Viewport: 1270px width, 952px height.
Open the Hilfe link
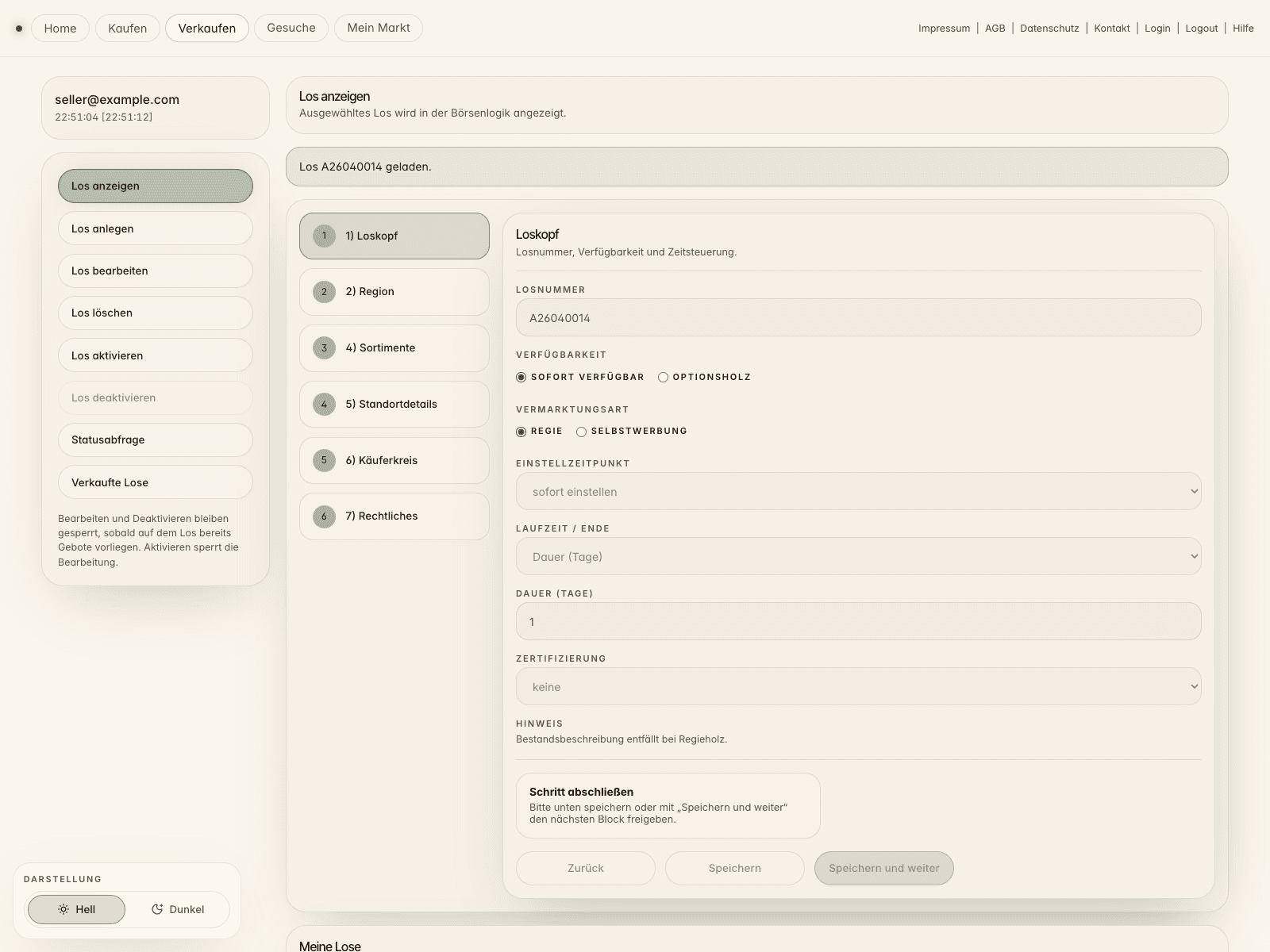pyautogui.click(x=1243, y=29)
